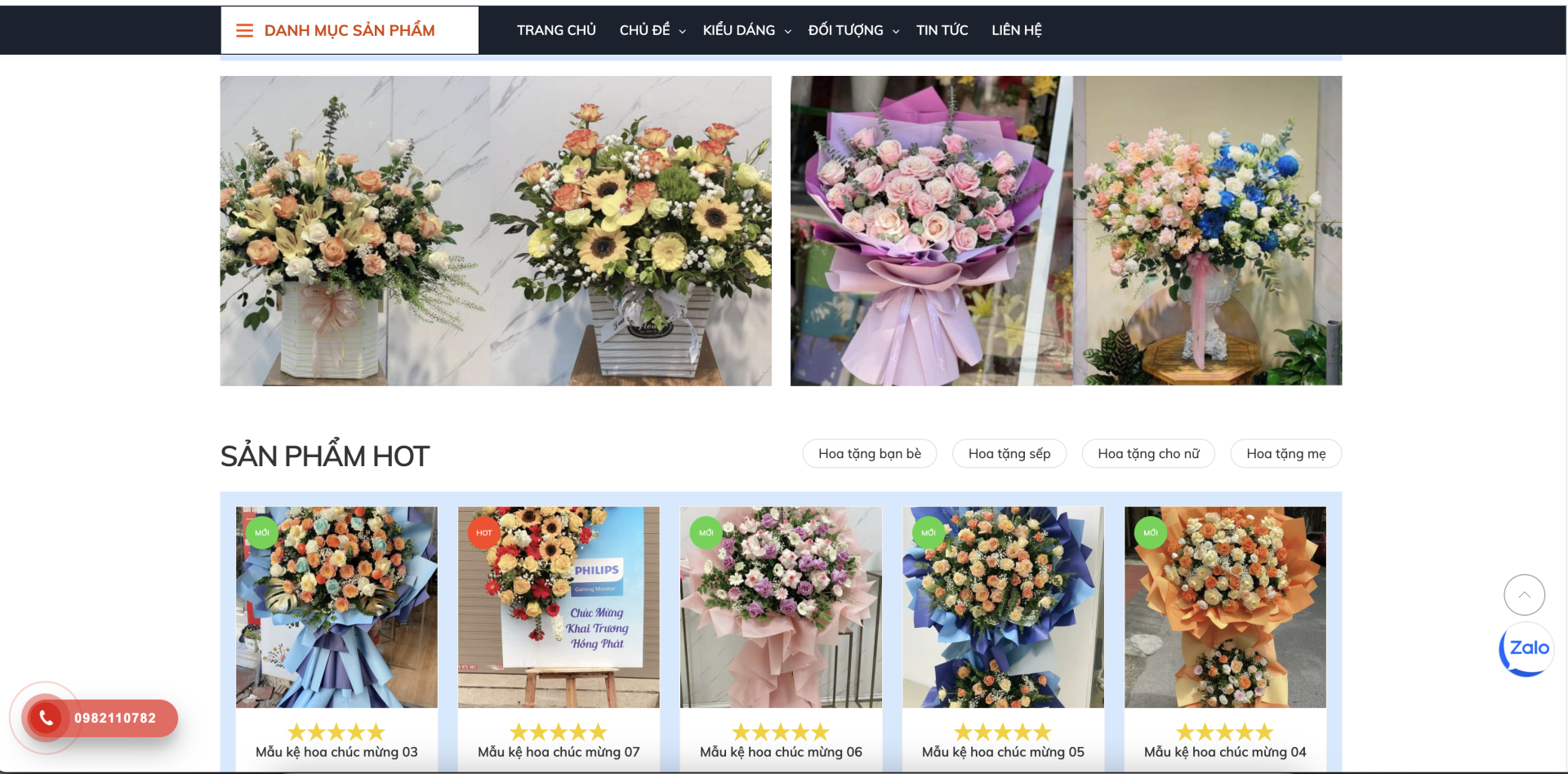The width and height of the screenshot is (1568, 774).
Task: Click the HOT badge on Philips product
Action: 483,533
